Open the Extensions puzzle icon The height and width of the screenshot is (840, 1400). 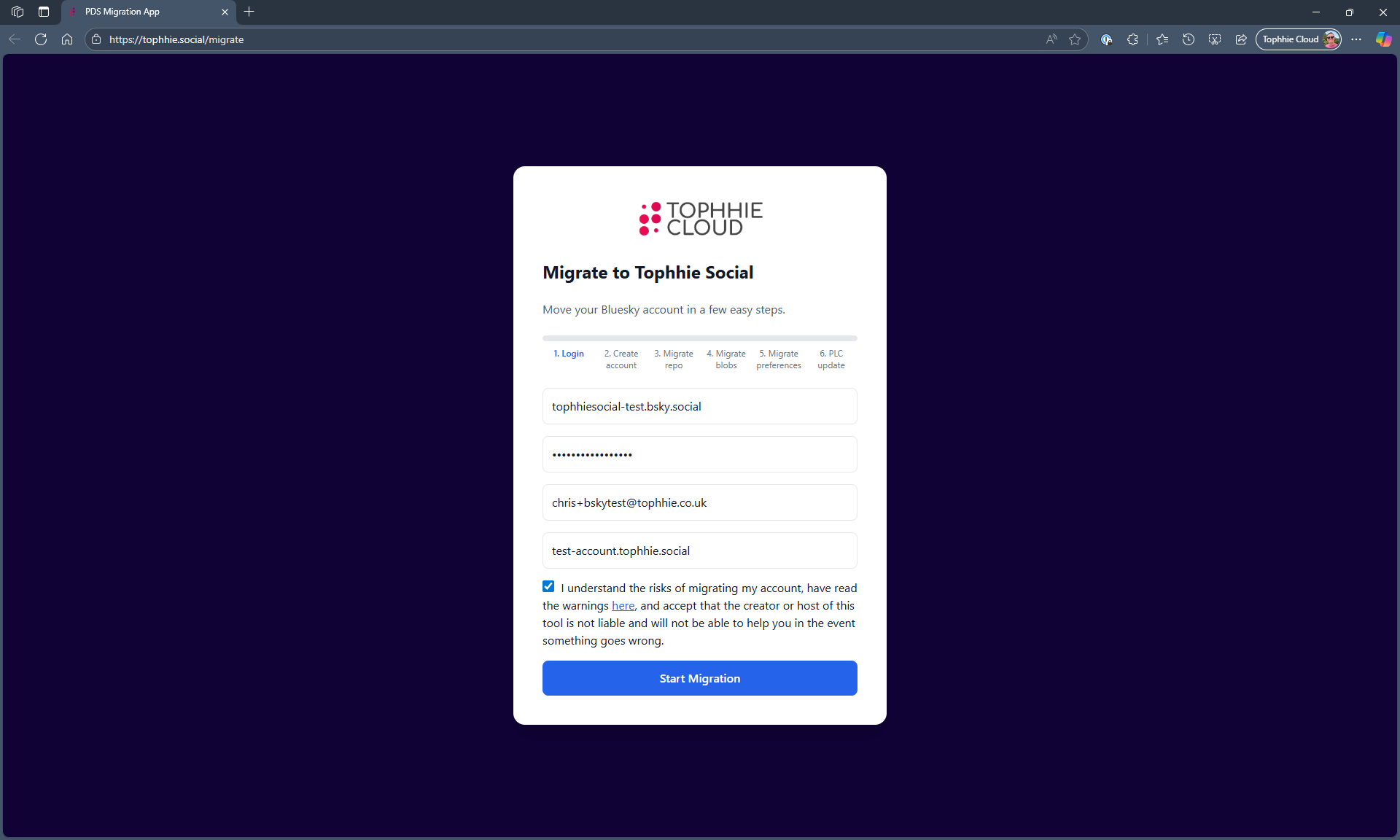pos(1132,39)
